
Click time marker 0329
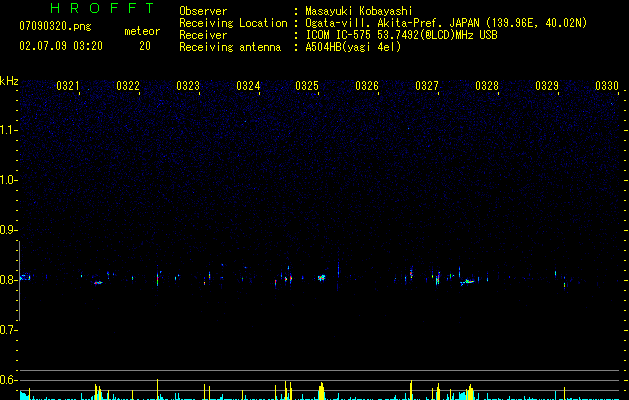[x=547, y=86]
